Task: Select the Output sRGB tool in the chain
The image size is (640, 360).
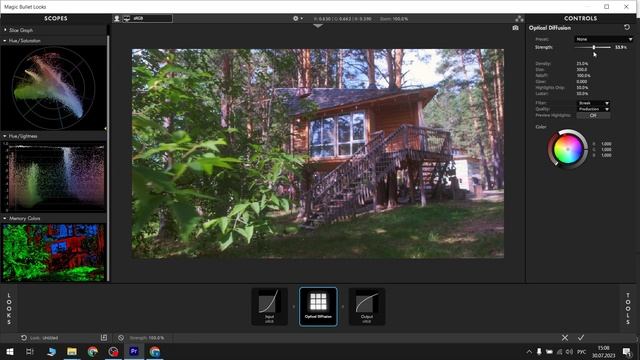Action: click(367, 307)
